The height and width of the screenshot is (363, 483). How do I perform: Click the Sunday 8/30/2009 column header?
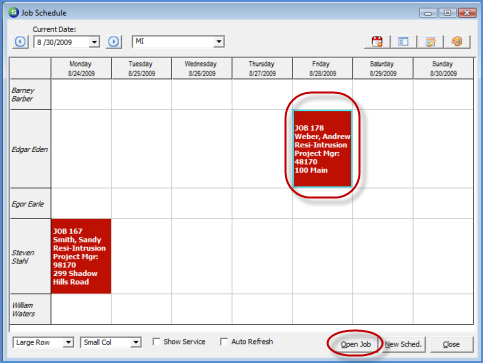click(443, 68)
